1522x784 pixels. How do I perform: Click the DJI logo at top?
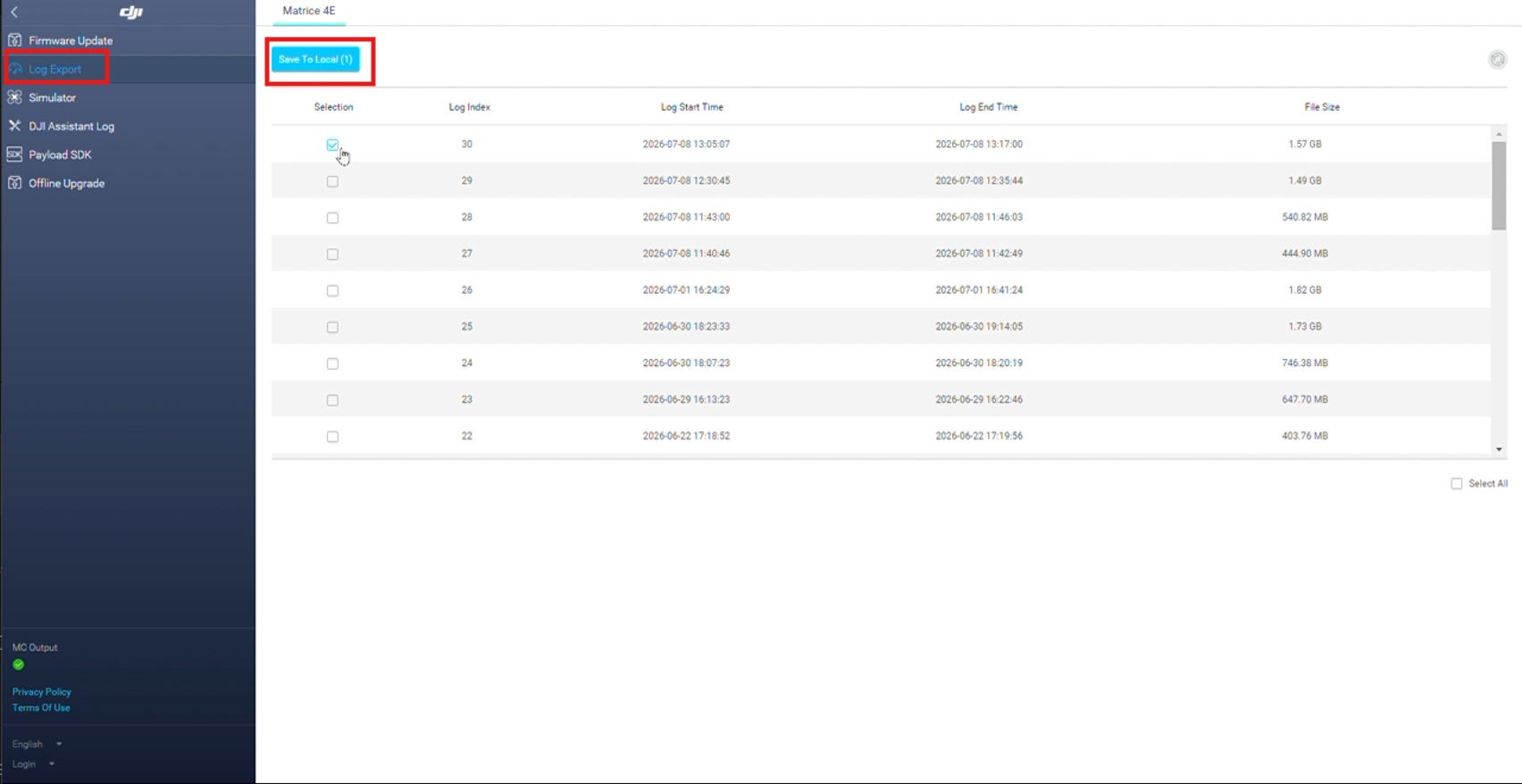pos(131,12)
